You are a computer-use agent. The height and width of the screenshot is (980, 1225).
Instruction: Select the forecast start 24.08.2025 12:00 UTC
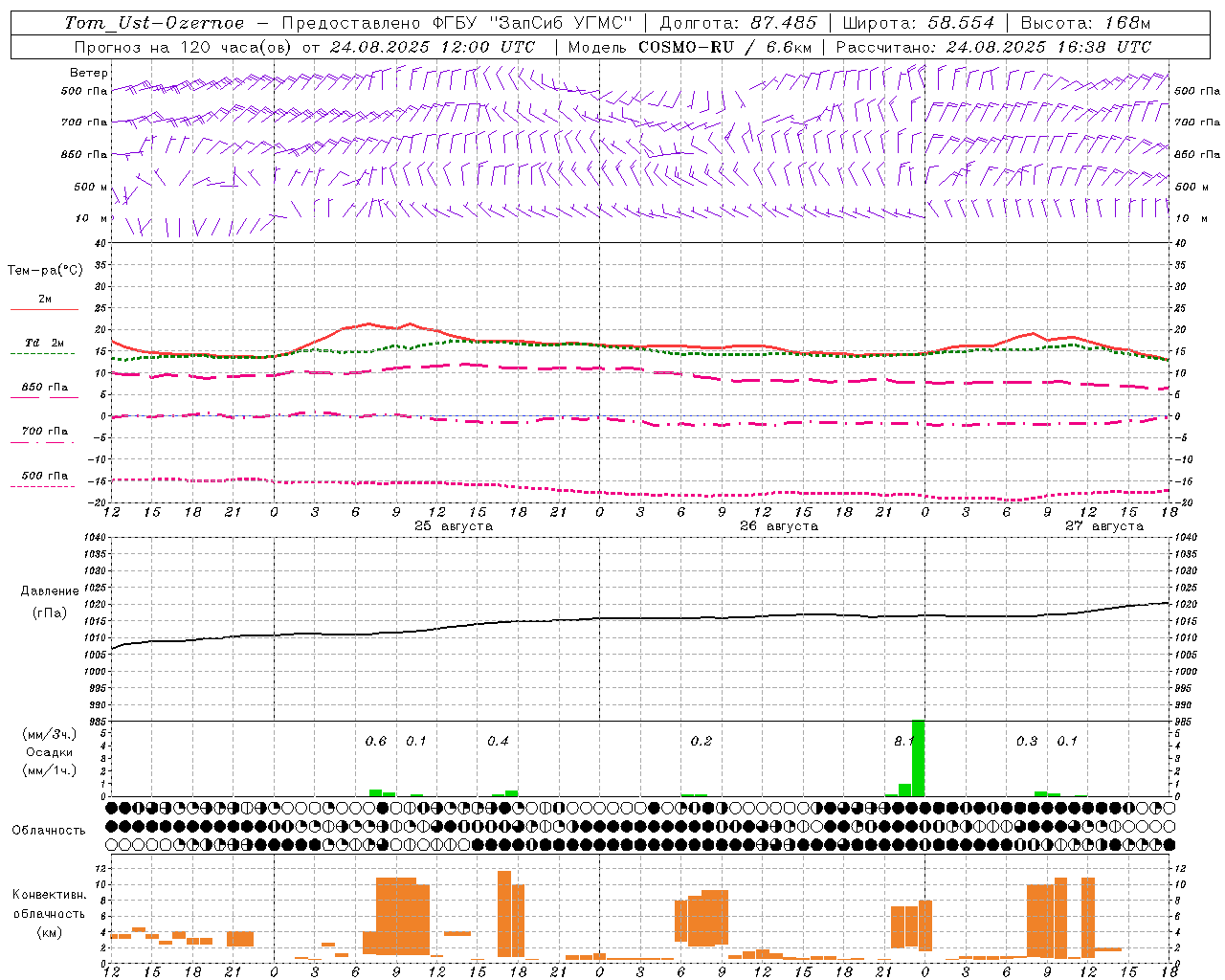(433, 47)
